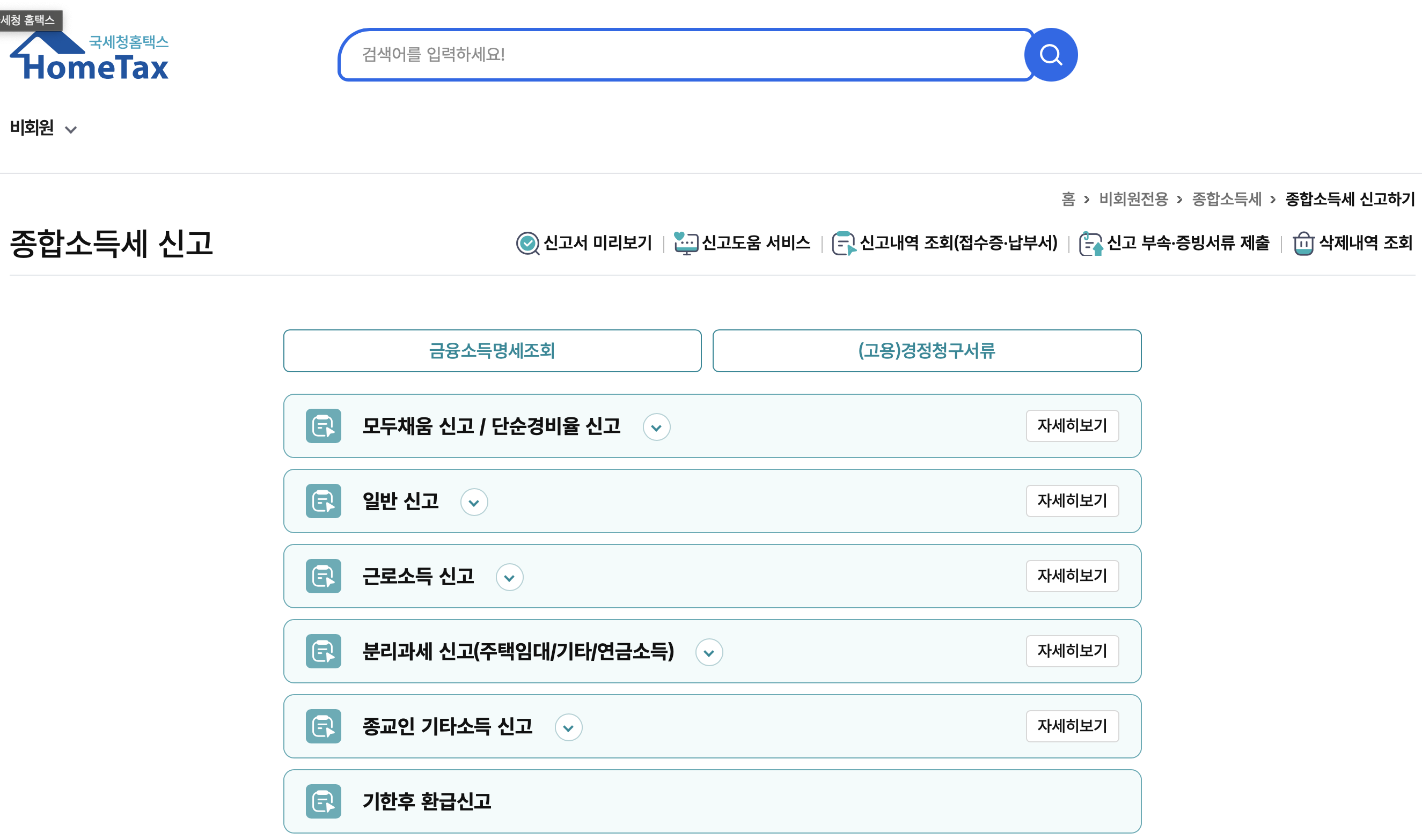Click 자세히보기 for 모두채움 신고

pos(1072,426)
